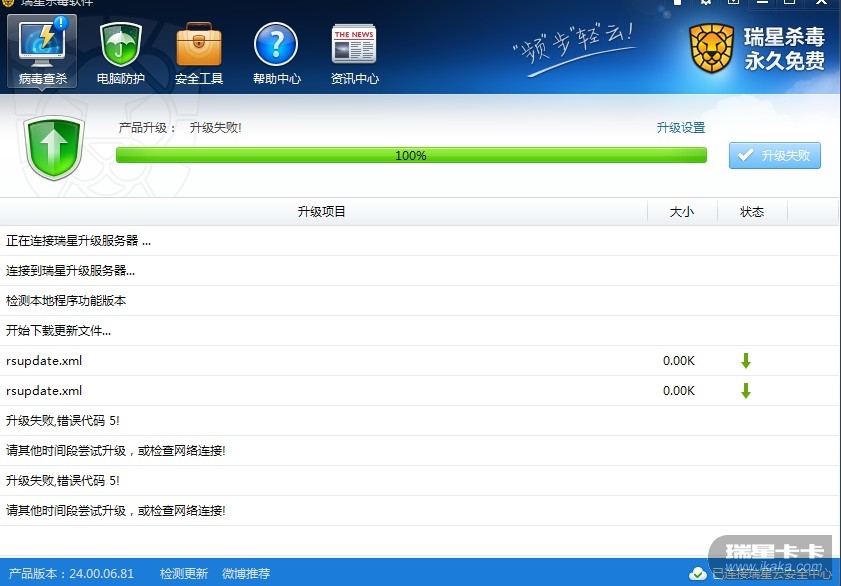
Task: Open the 病毒查杀 virus scan tab
Action: [x=42, y=51]
